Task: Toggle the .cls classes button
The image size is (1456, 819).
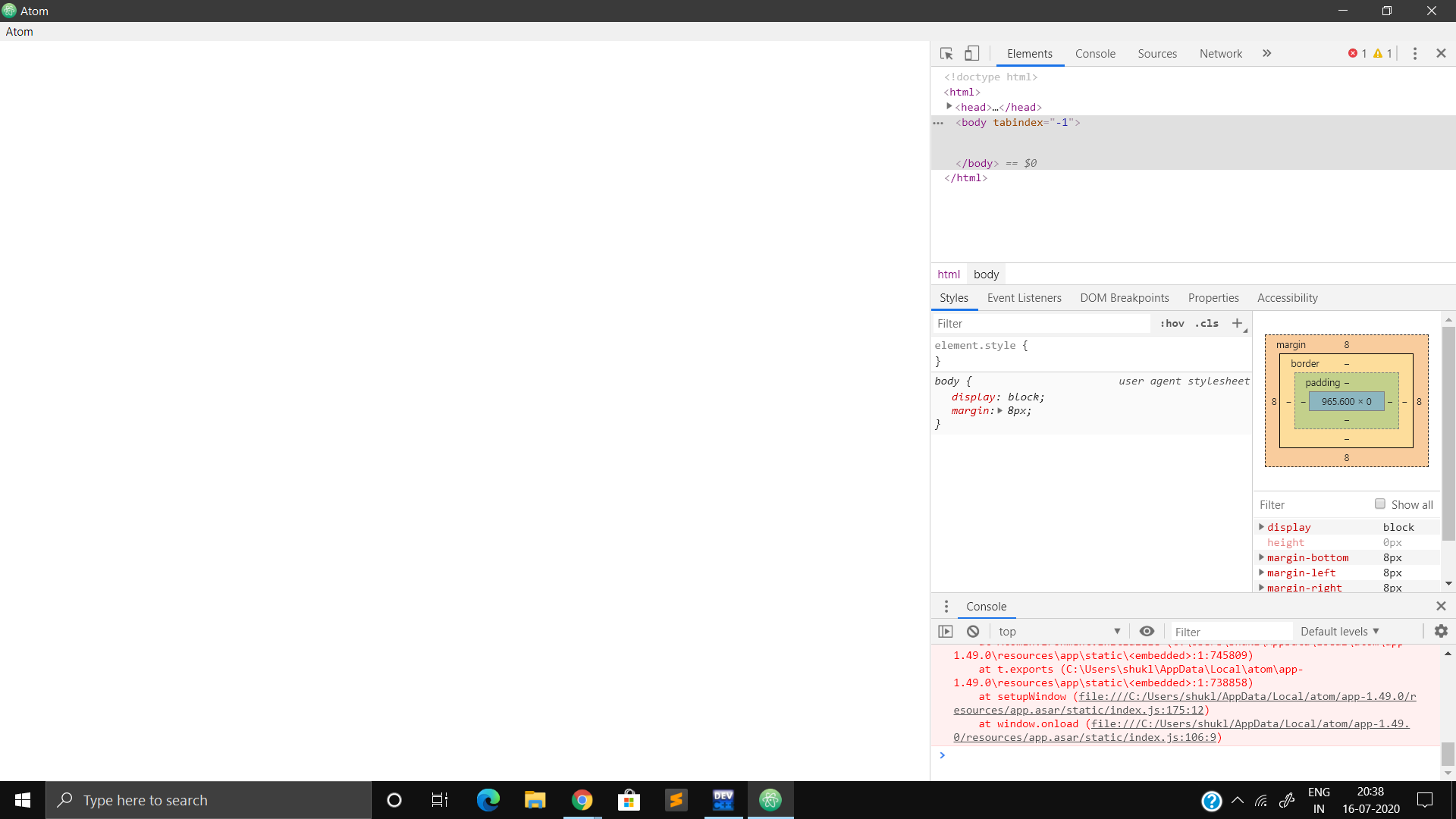Action: click(1207, 324)
